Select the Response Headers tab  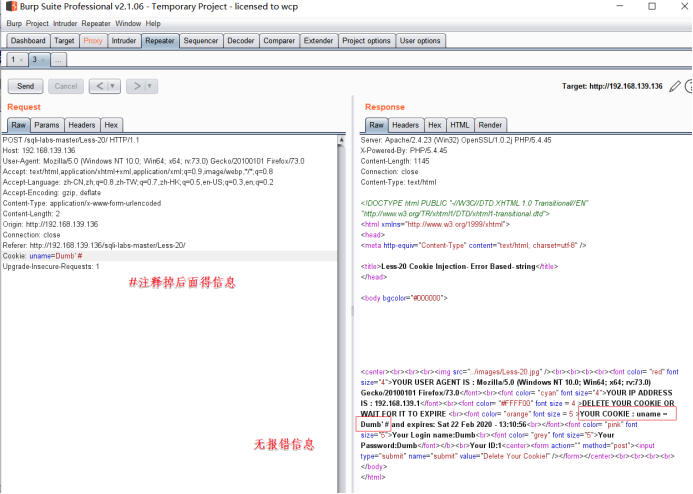[405, 125]
